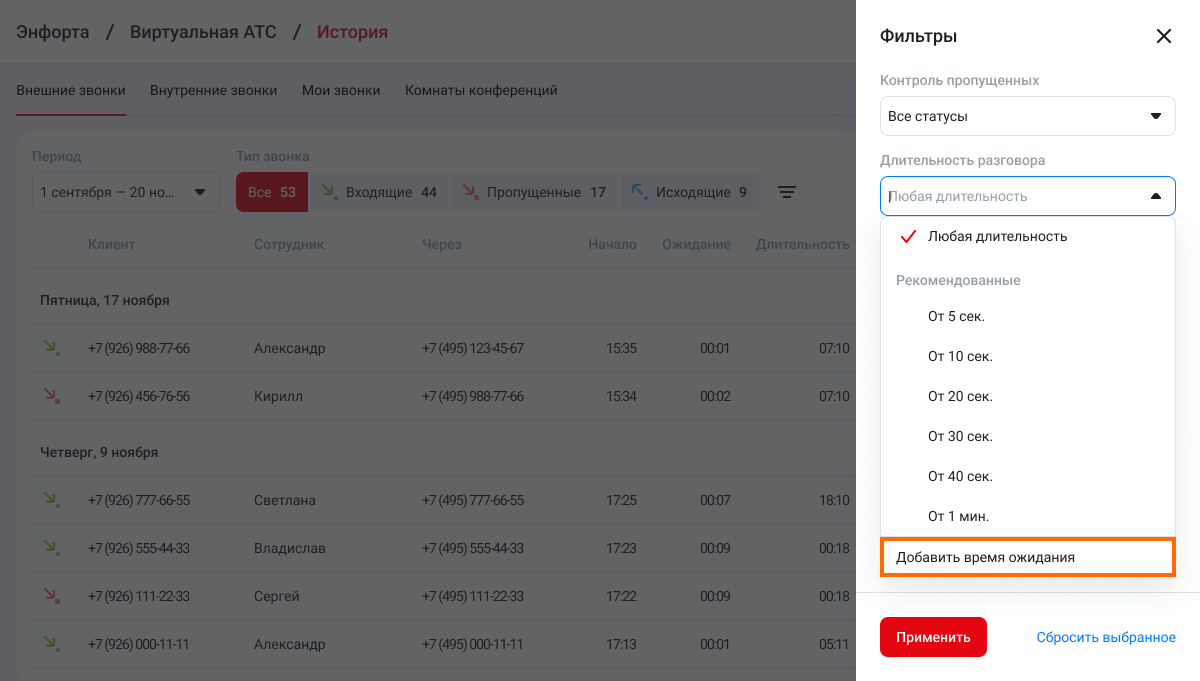Image resolution: width=1200 pixels, height=681 pixels.
Task: Click missed call icon in Кирилл row
Action: (x=50, y=396)
